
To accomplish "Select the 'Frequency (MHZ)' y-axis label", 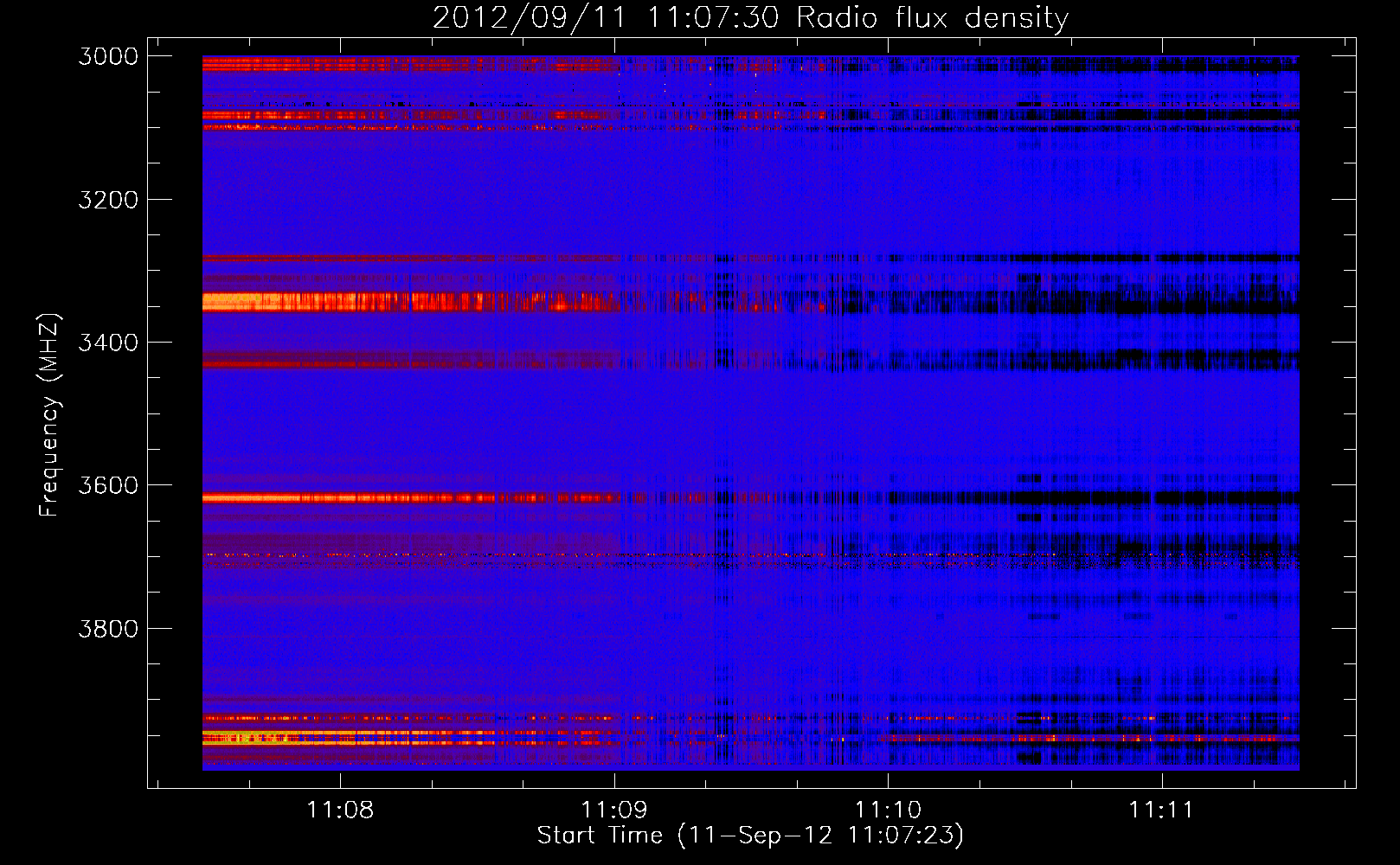I will [x=49, y=415].
